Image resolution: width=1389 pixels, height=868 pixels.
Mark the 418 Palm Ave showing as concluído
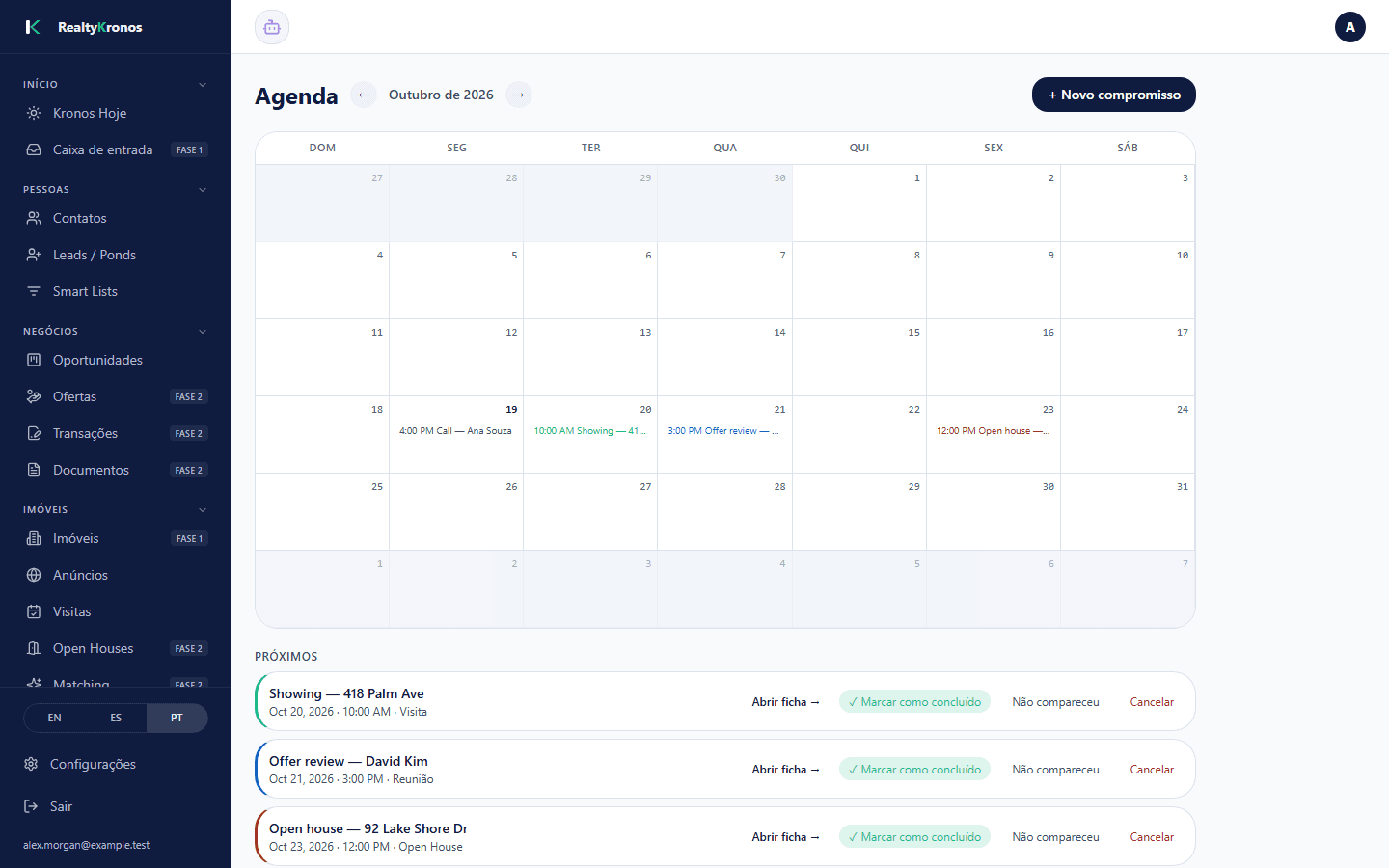coord(914,702)
